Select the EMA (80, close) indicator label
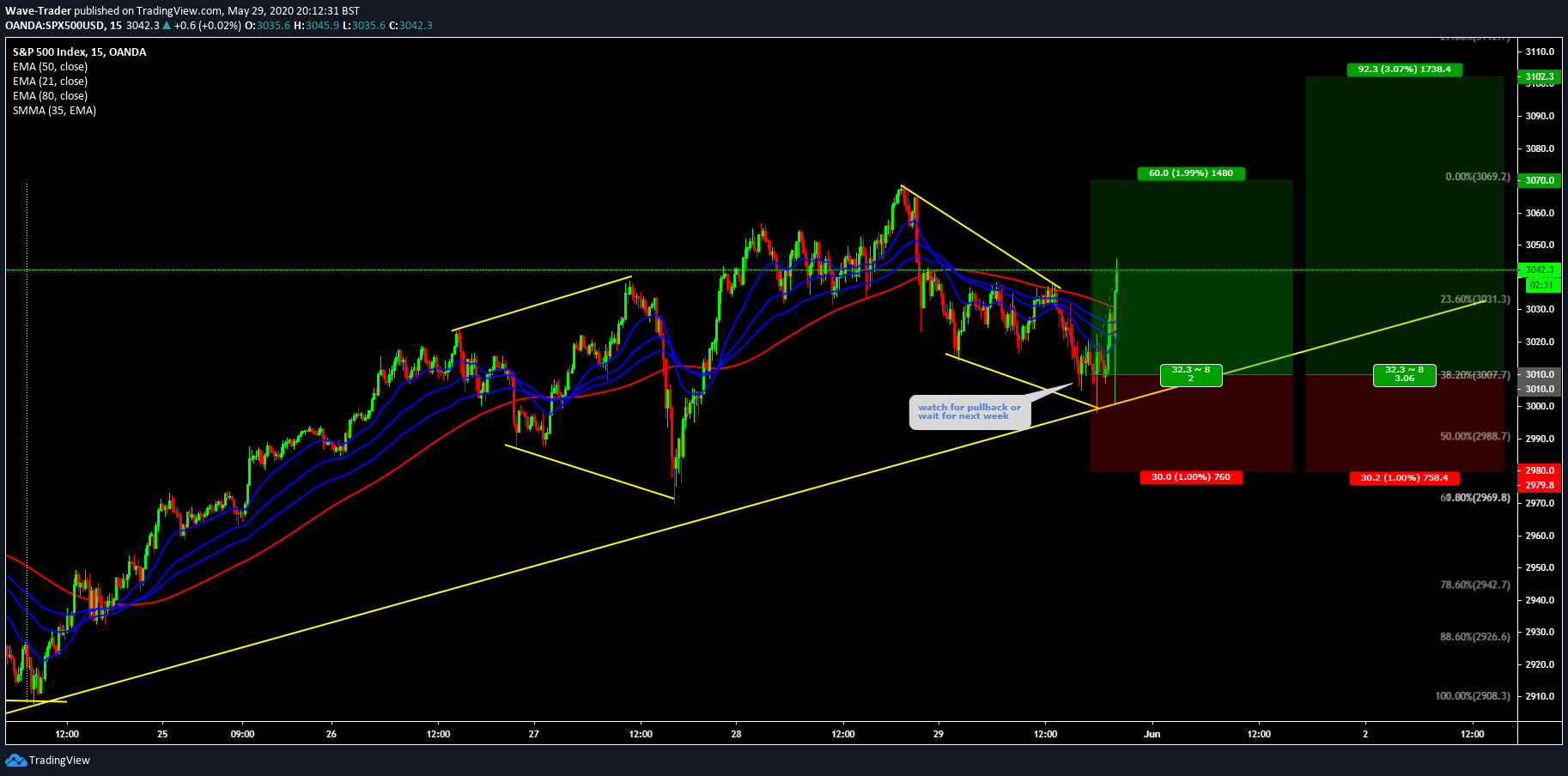 click(50, 96)
